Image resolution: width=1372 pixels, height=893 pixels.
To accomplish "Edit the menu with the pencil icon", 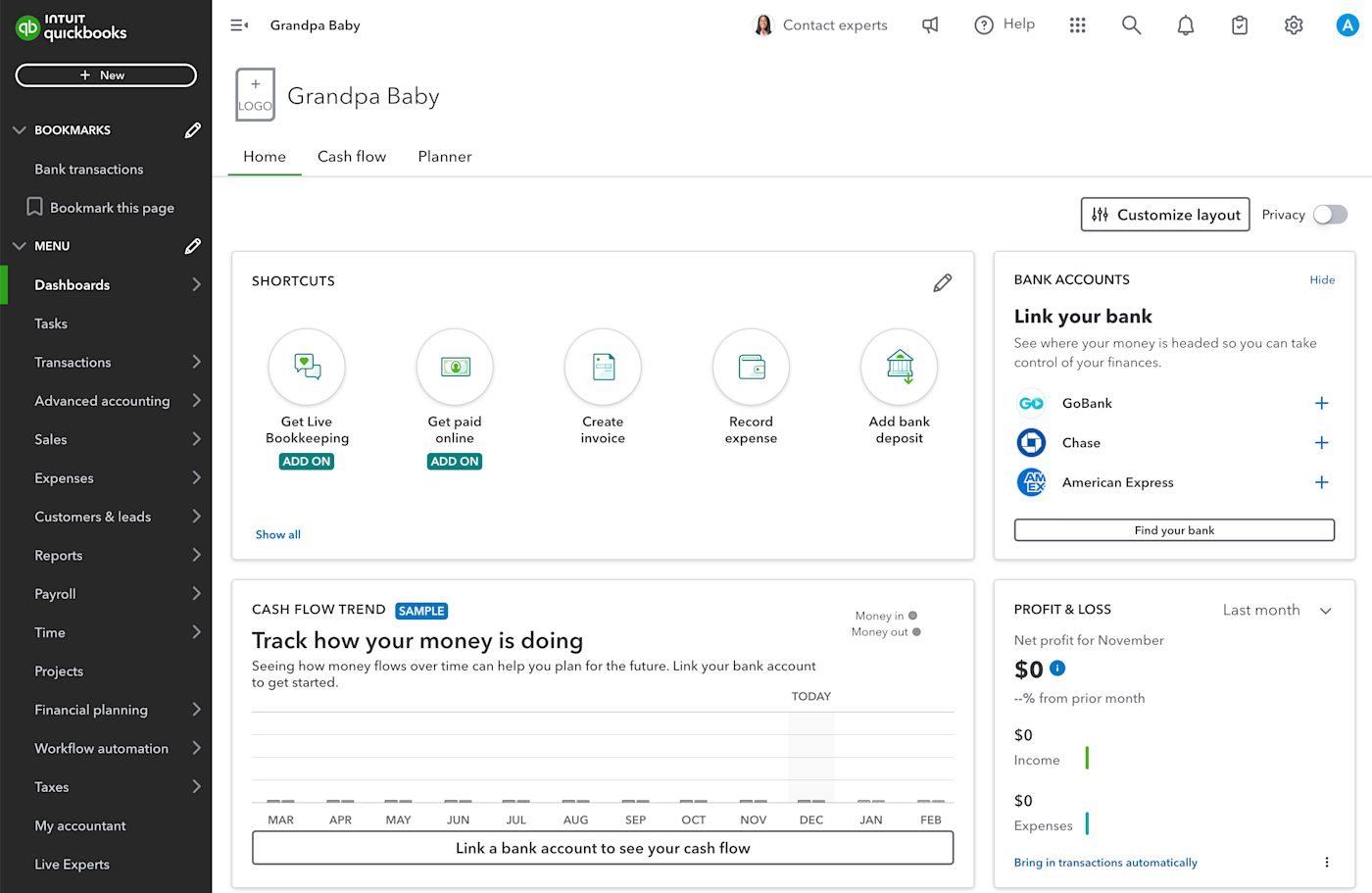I will [193, 246].
